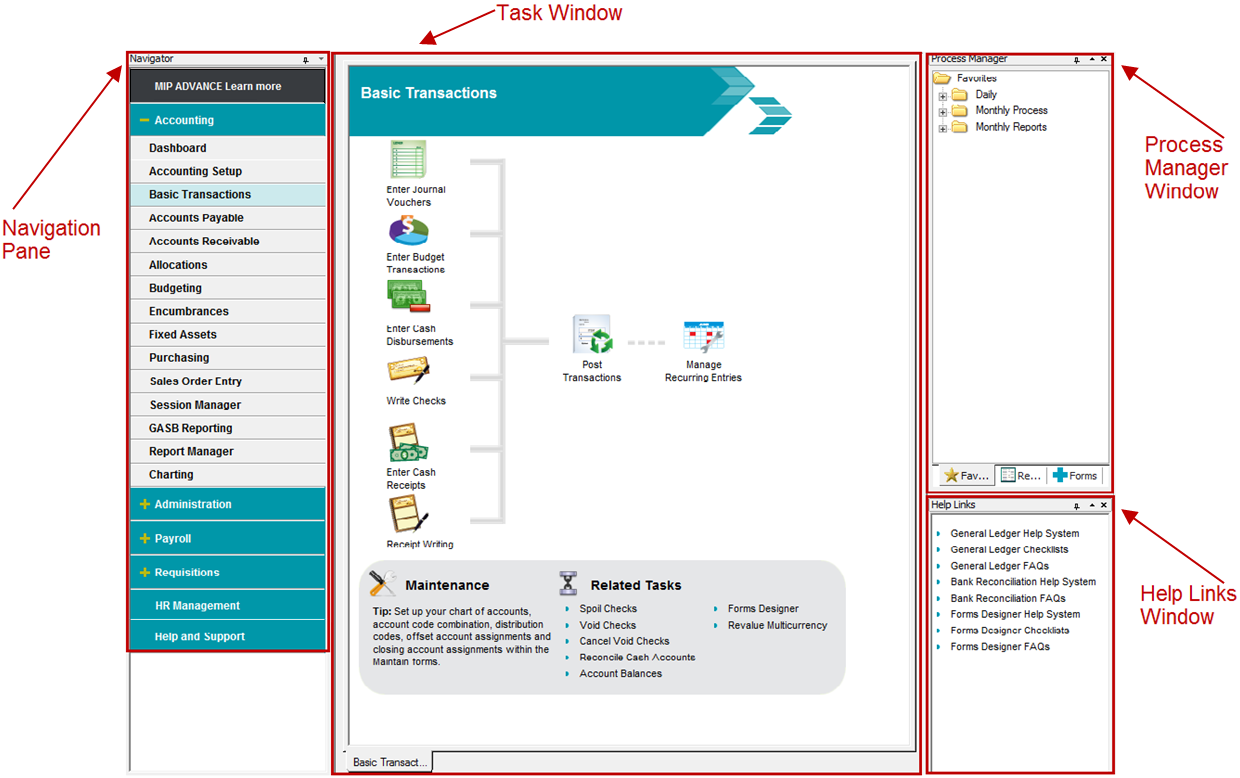1240x778 pixels.
Task: Toggle the pin on Help Links panel
Action: click(x=1076, y=506)
